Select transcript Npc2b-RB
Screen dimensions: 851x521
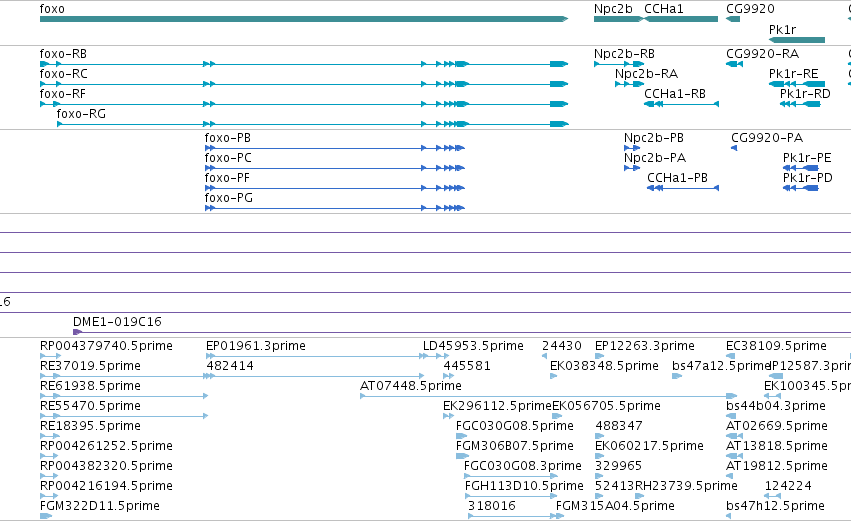(624, 54)
